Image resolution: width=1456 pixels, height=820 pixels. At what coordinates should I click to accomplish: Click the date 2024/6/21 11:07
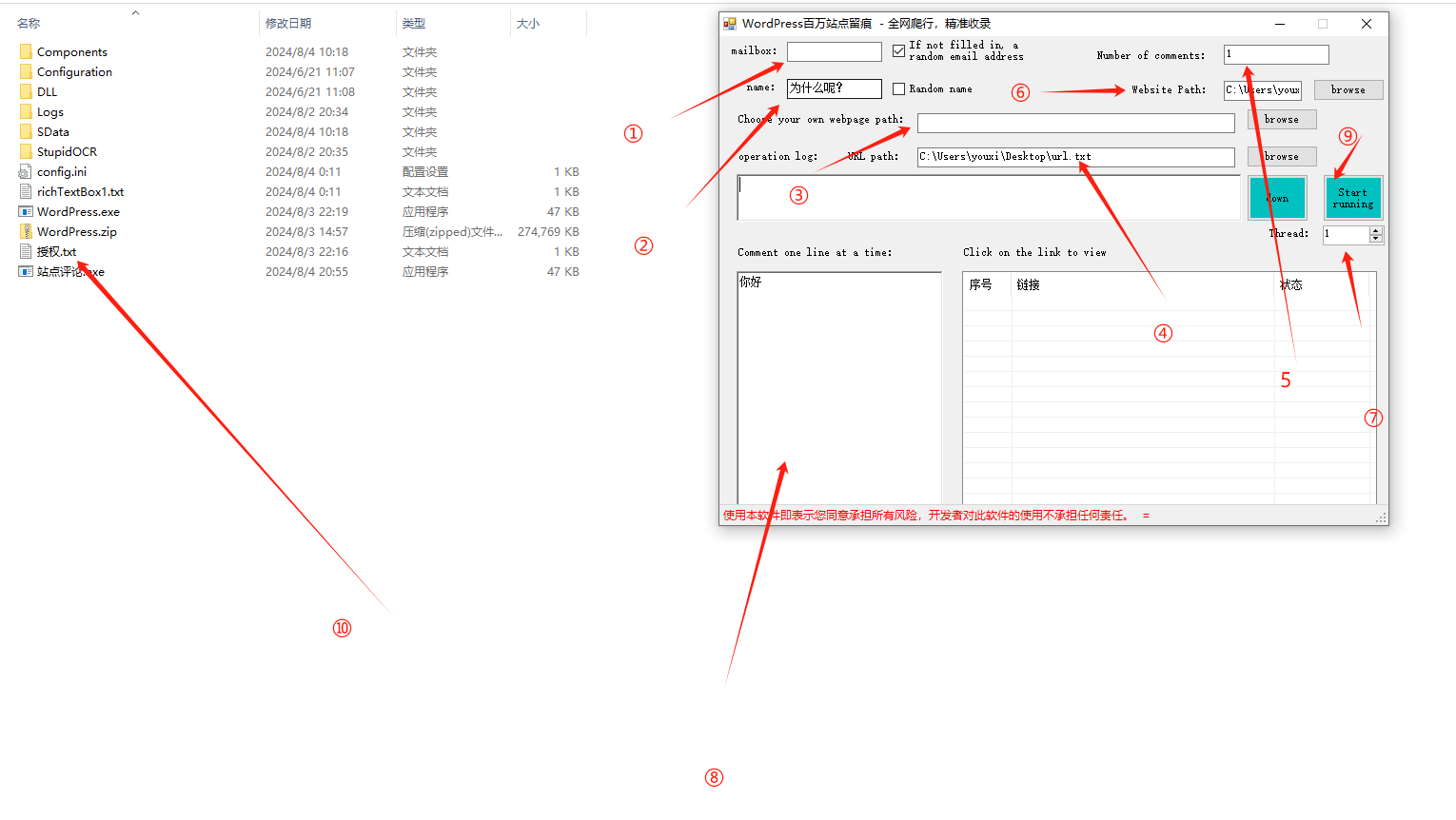[310, 71]
